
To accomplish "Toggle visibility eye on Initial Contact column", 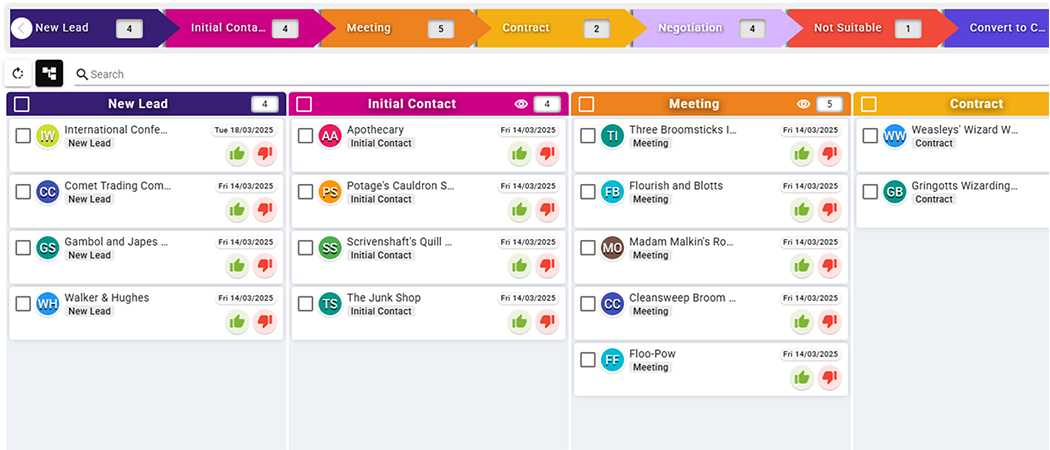I will pos(522,104).
